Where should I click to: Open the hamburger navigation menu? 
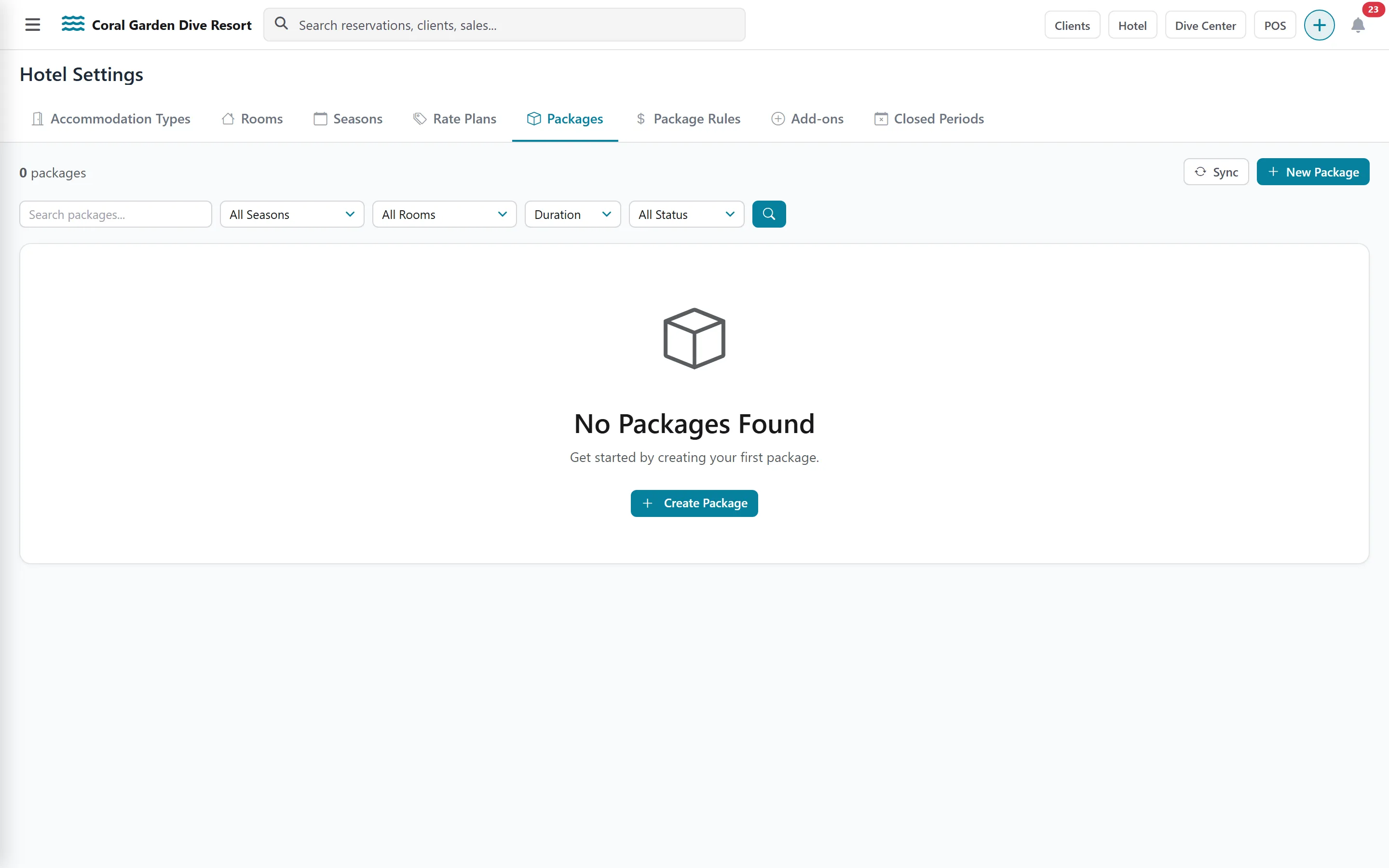click(33, 25)
